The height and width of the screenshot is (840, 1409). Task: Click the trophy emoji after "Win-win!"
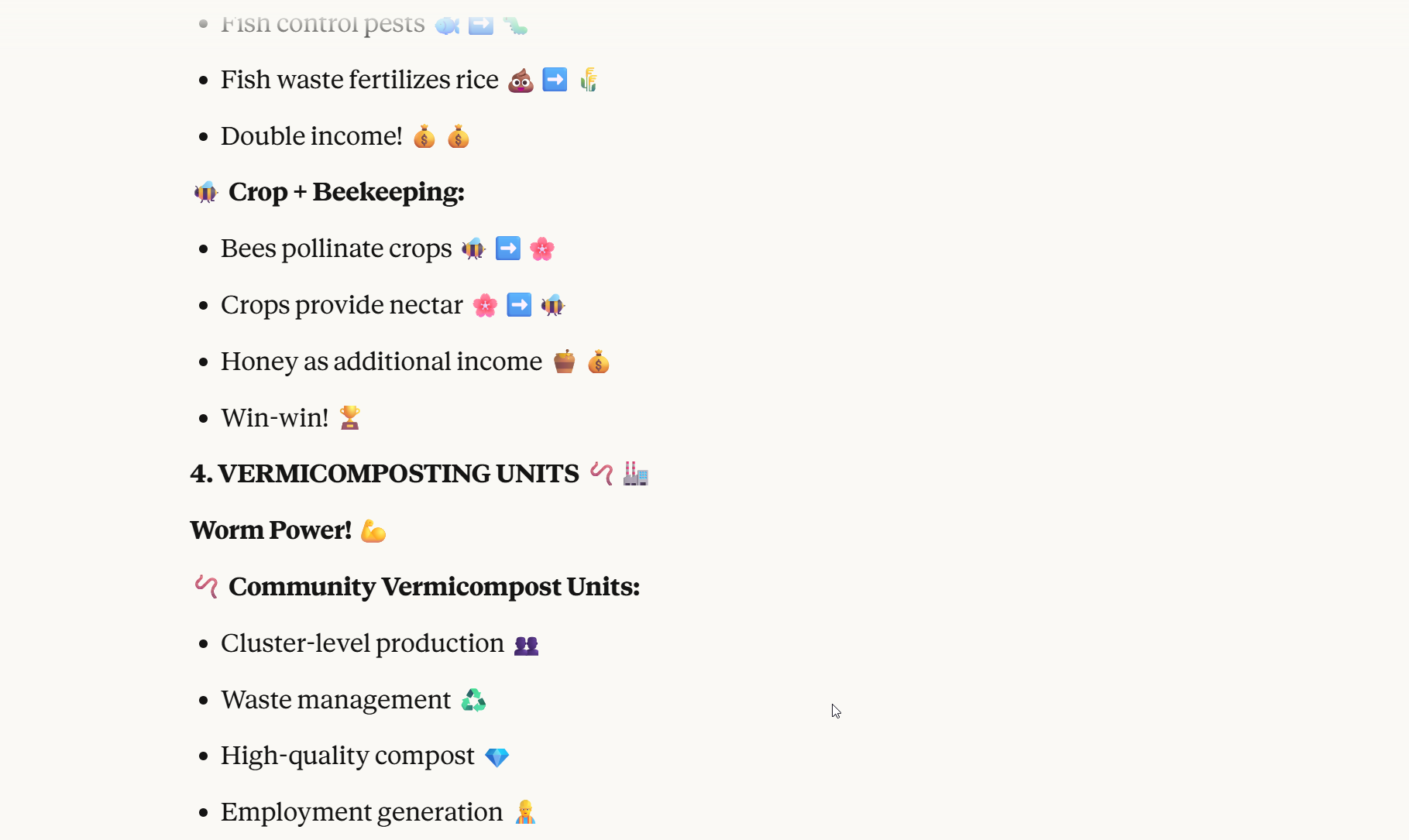coord(350,418)
